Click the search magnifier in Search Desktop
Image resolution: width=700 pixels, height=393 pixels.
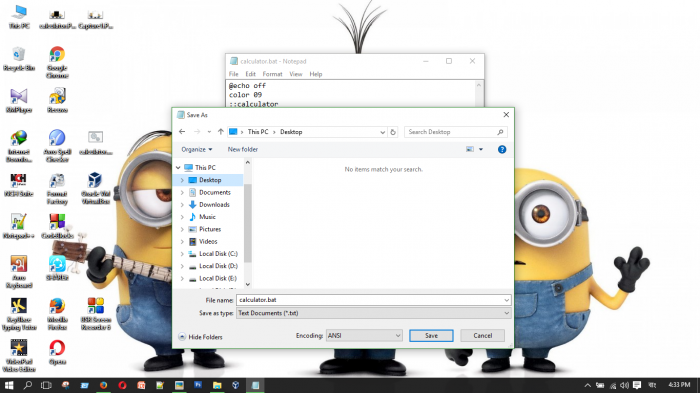500,132
